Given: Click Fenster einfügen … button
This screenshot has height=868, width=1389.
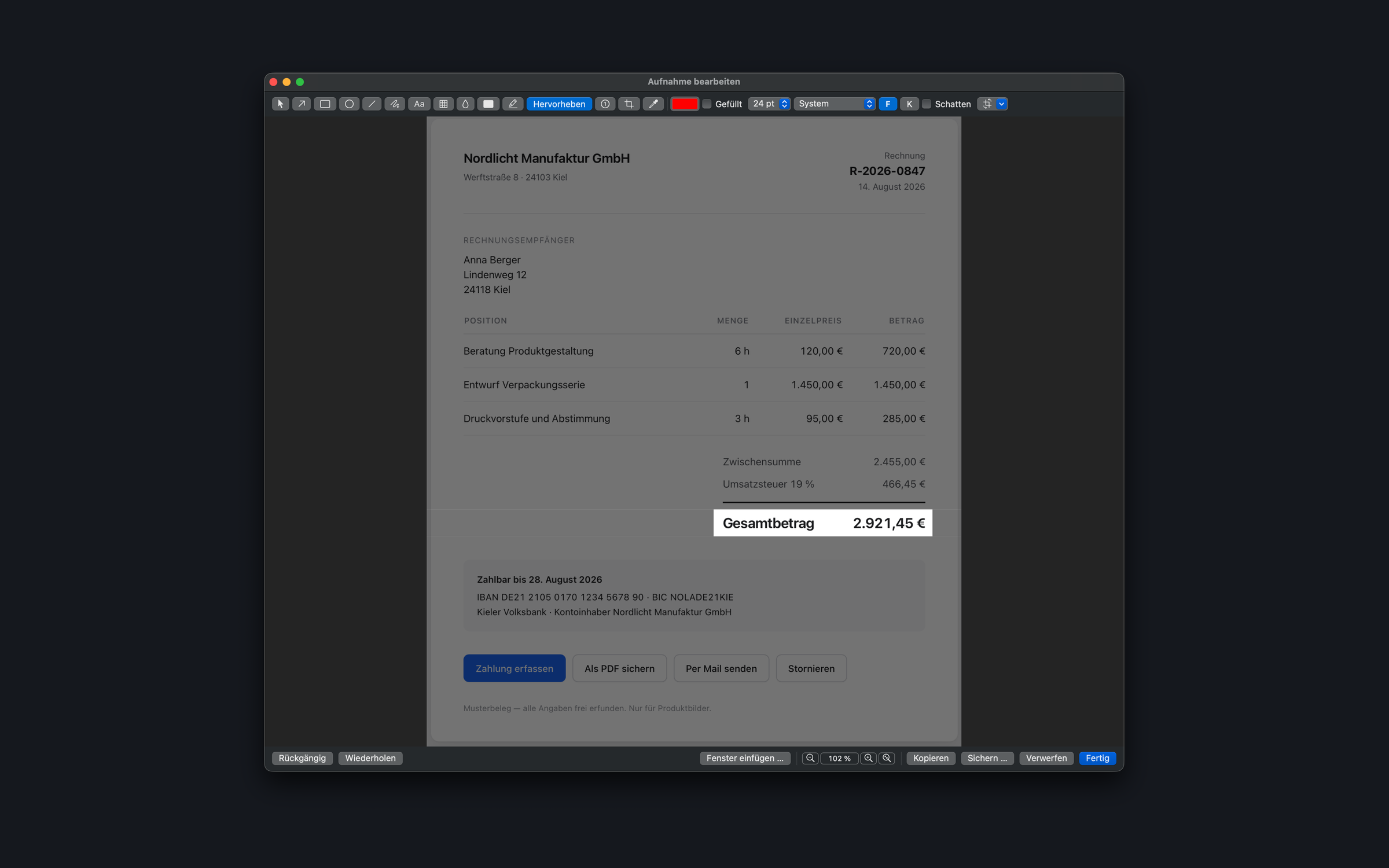Looking at the screenshot, I should pos(745,758).
